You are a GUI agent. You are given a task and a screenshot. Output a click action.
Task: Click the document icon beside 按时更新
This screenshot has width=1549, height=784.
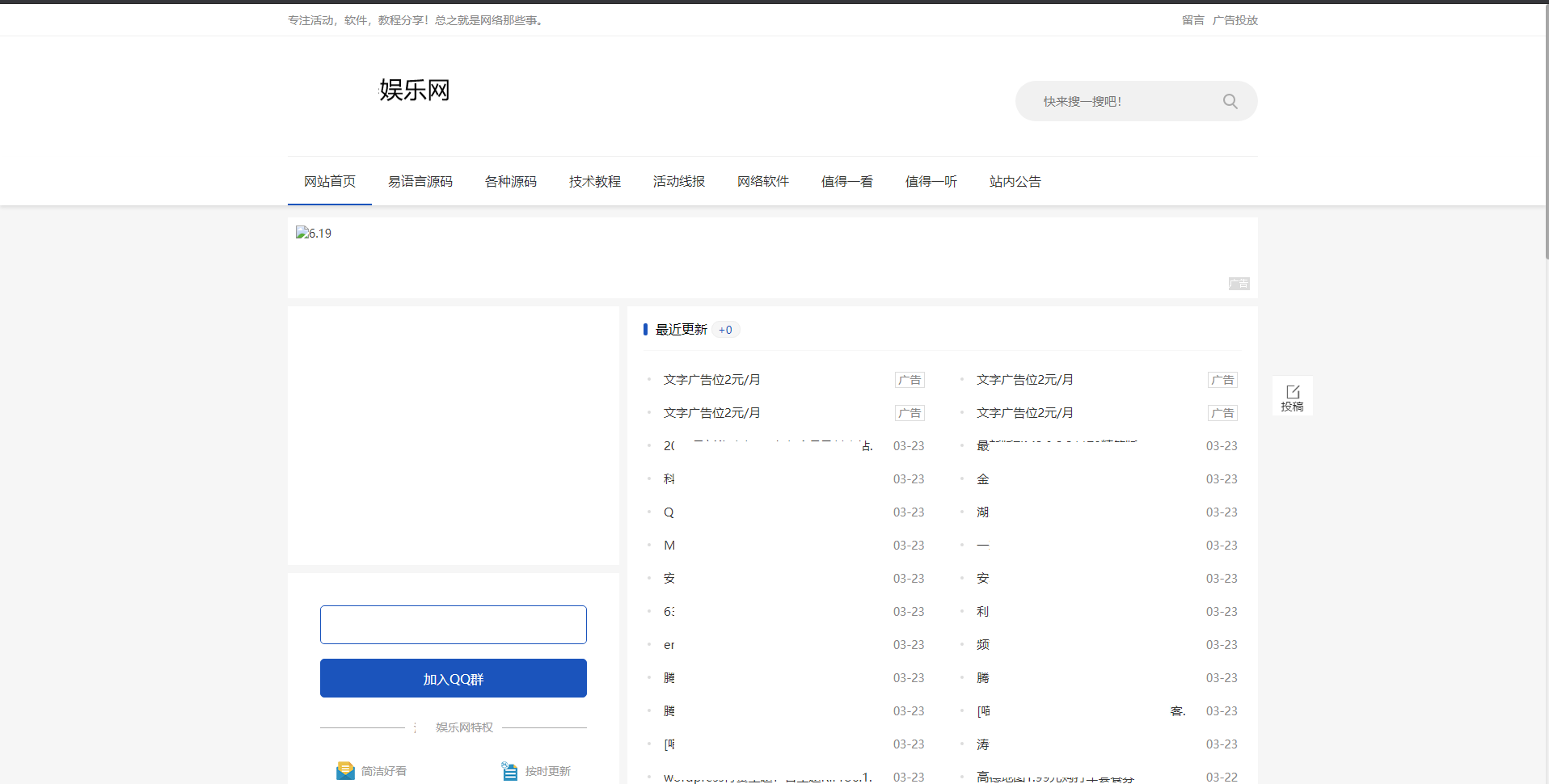click(x=509, y=770)
